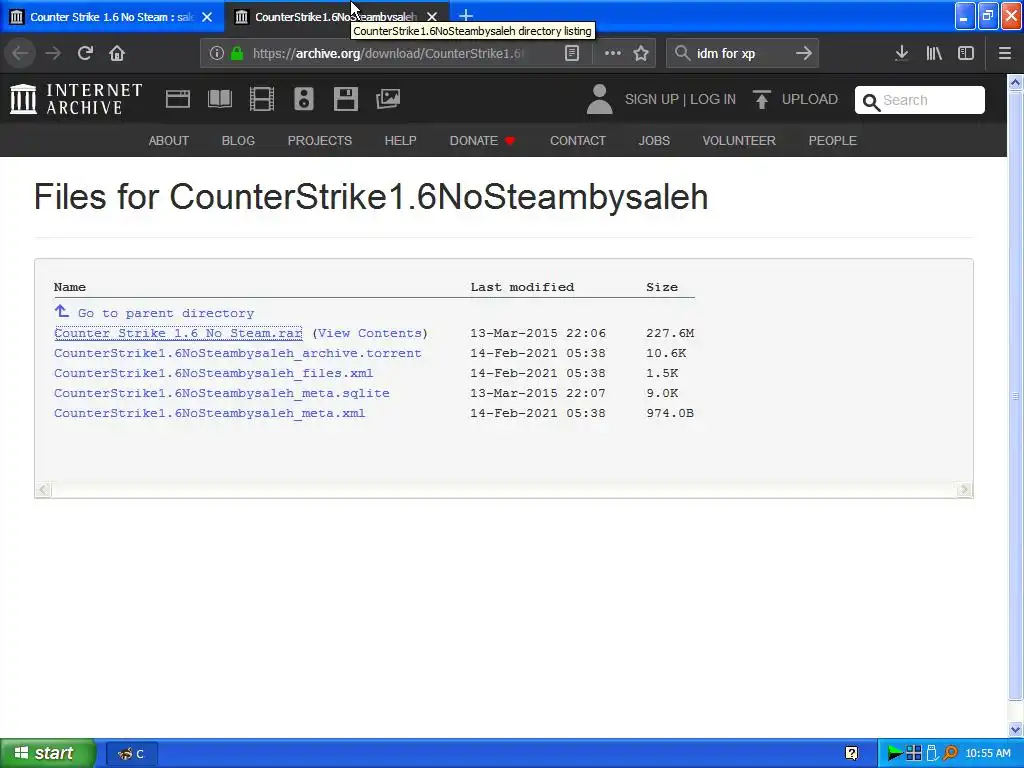This screenshot has height=768, width=1024.
Task: Click the 'View Contents' link
Action: coord(370,333)
